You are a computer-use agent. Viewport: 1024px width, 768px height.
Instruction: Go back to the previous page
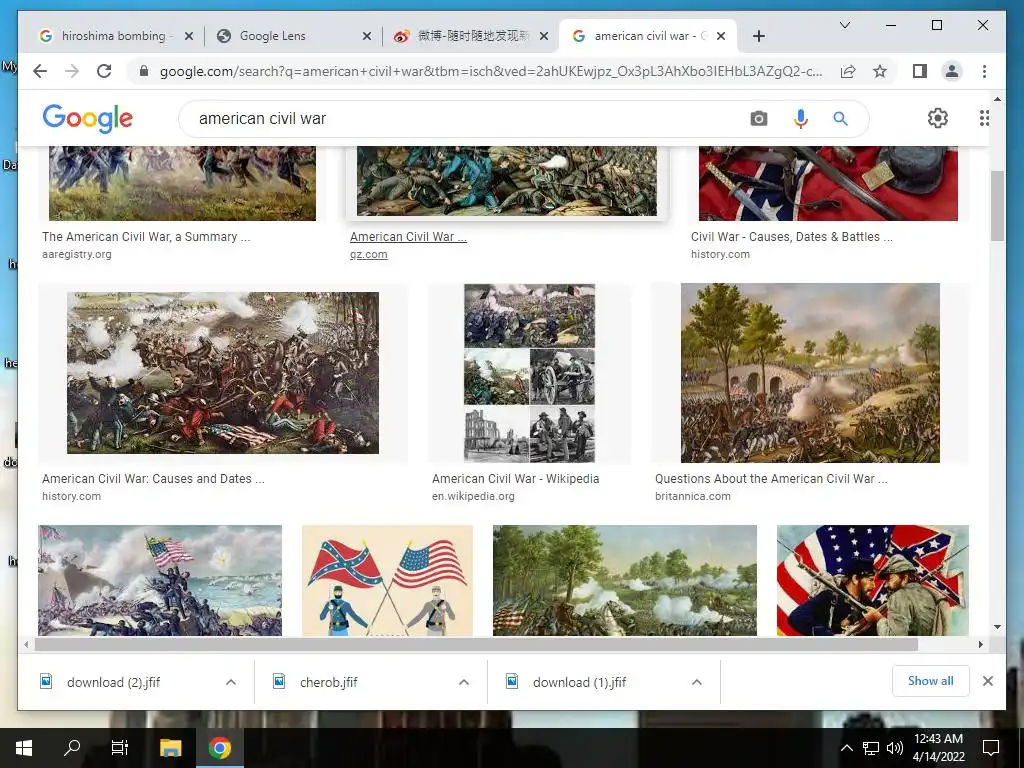pos(40,71)
